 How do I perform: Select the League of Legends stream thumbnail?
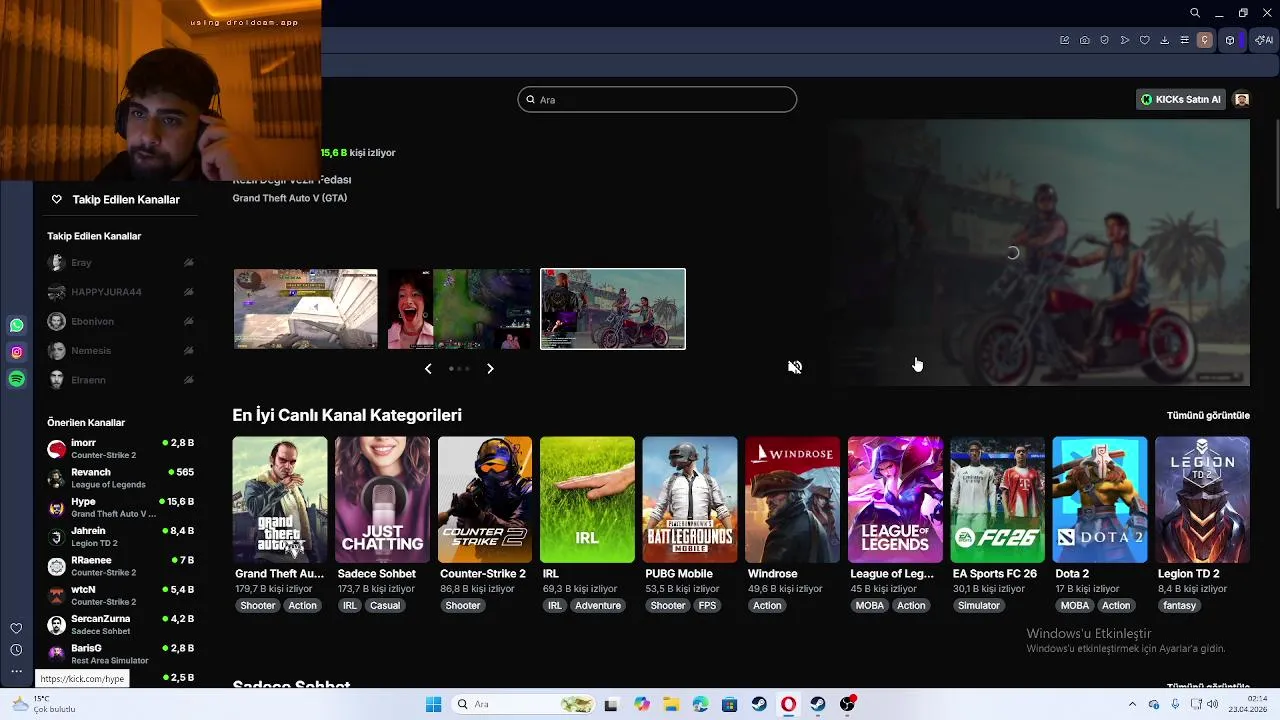tap(460, 309)
